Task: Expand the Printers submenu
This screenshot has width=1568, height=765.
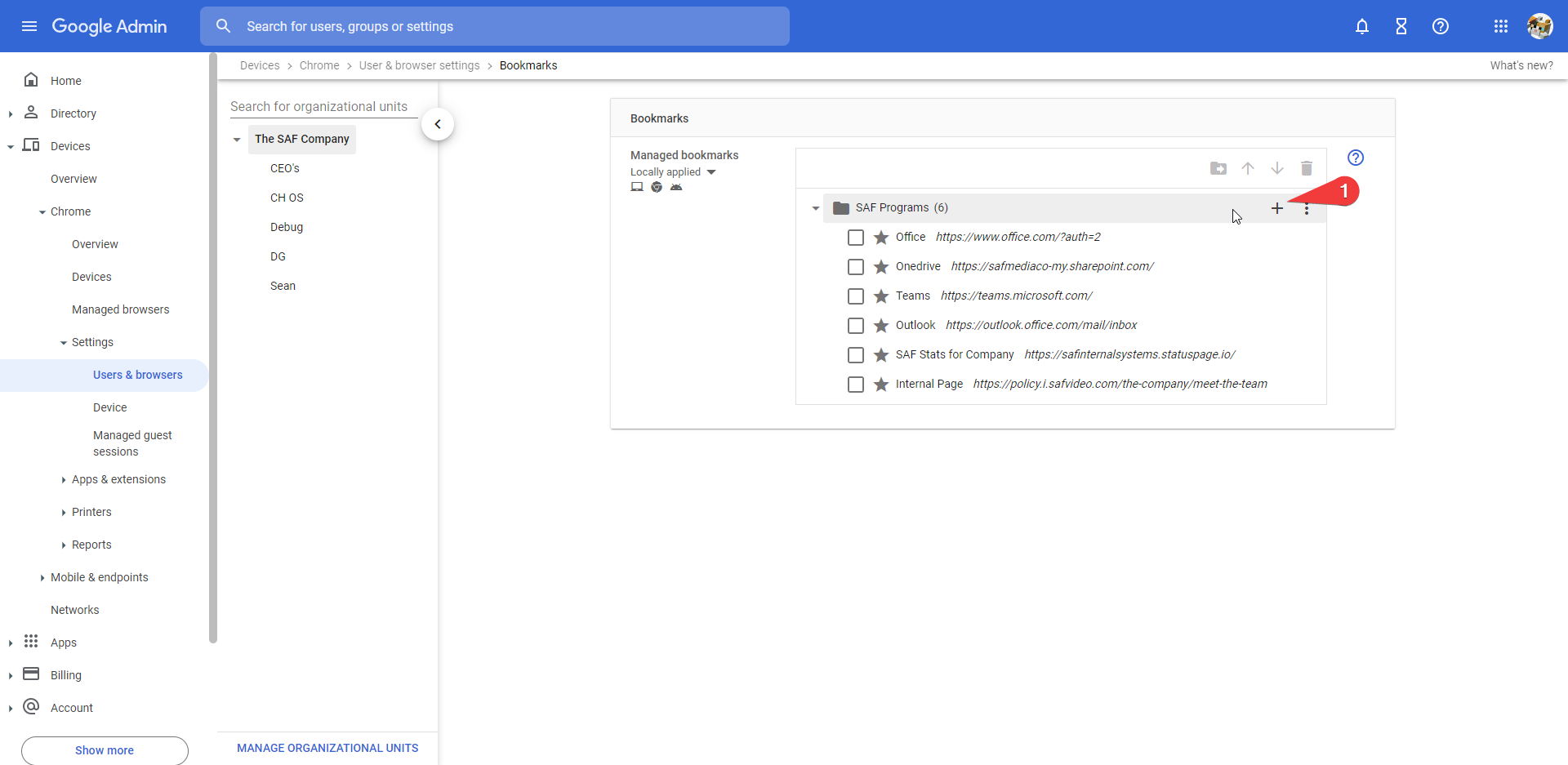Action: (64, 513)
